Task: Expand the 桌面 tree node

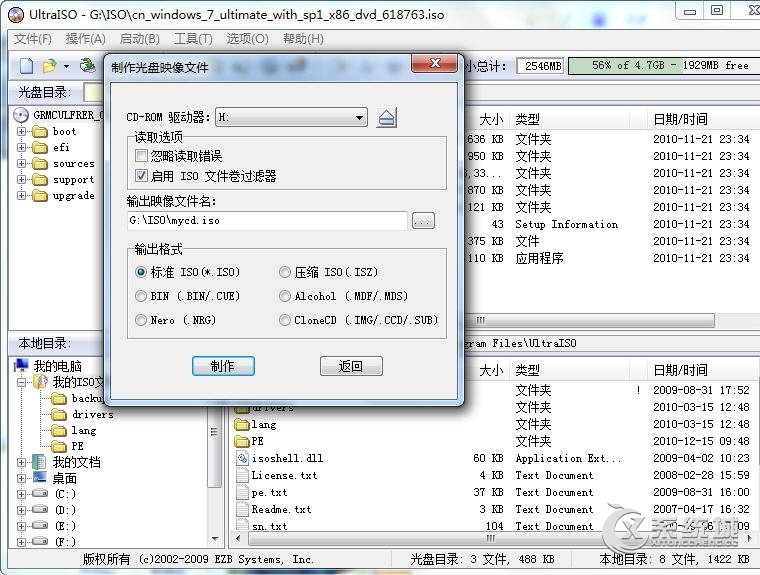Action: (x=21, y=479)
